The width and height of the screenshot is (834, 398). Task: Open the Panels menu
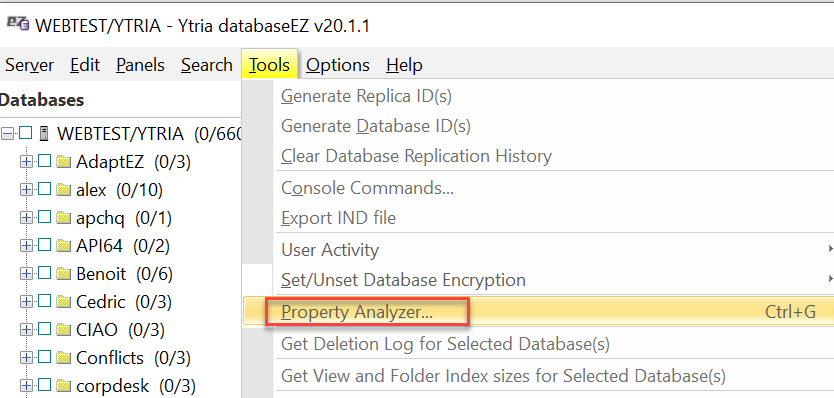click(x=140, y=65)
